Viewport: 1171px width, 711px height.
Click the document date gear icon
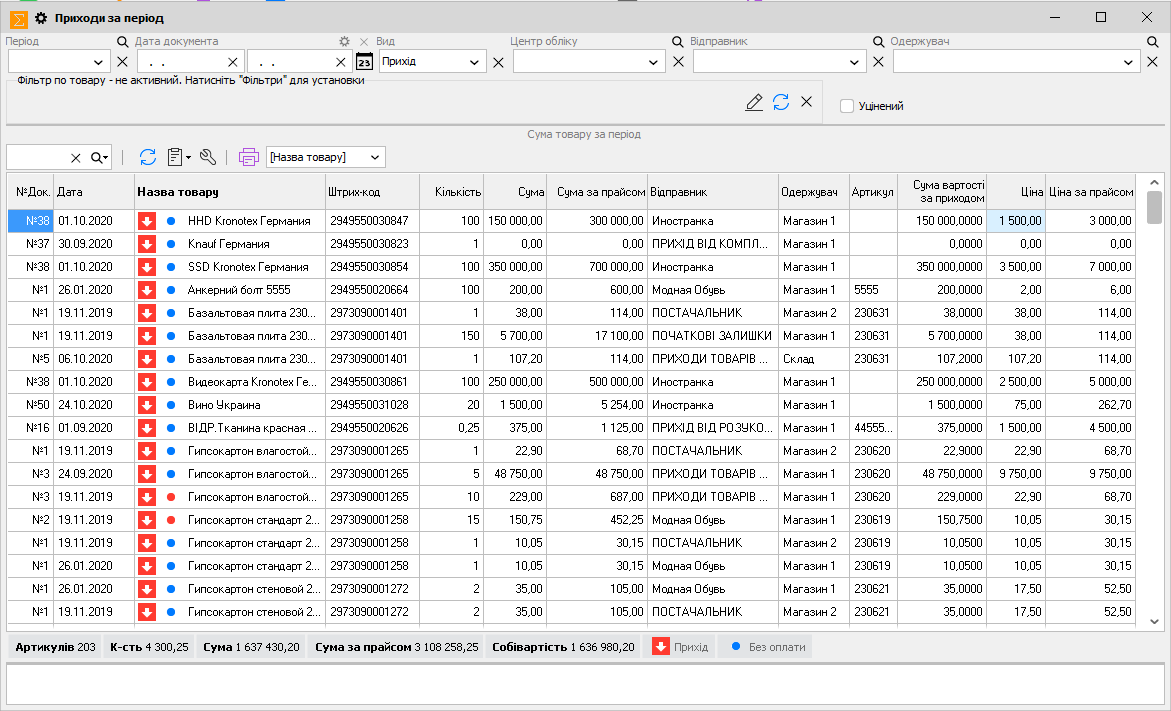345,42
